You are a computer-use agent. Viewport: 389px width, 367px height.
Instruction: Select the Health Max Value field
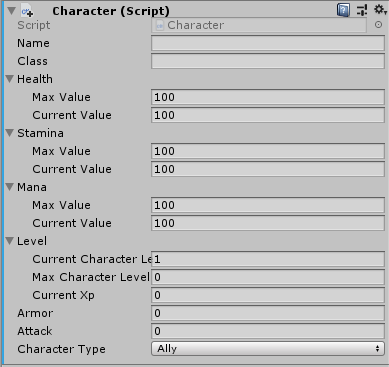[x=268, y=97]
